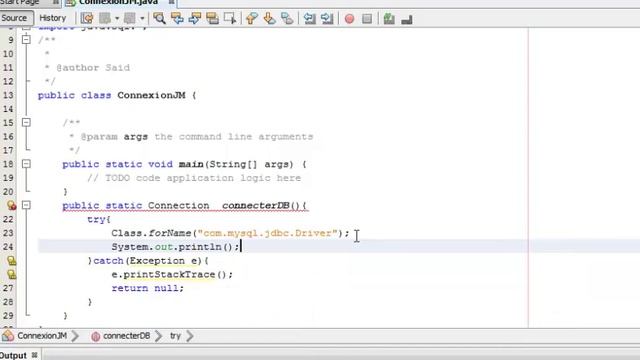The image size is (640, 360).
Task: Click the Uncomment code icon
Action: (x=407, y=19)
